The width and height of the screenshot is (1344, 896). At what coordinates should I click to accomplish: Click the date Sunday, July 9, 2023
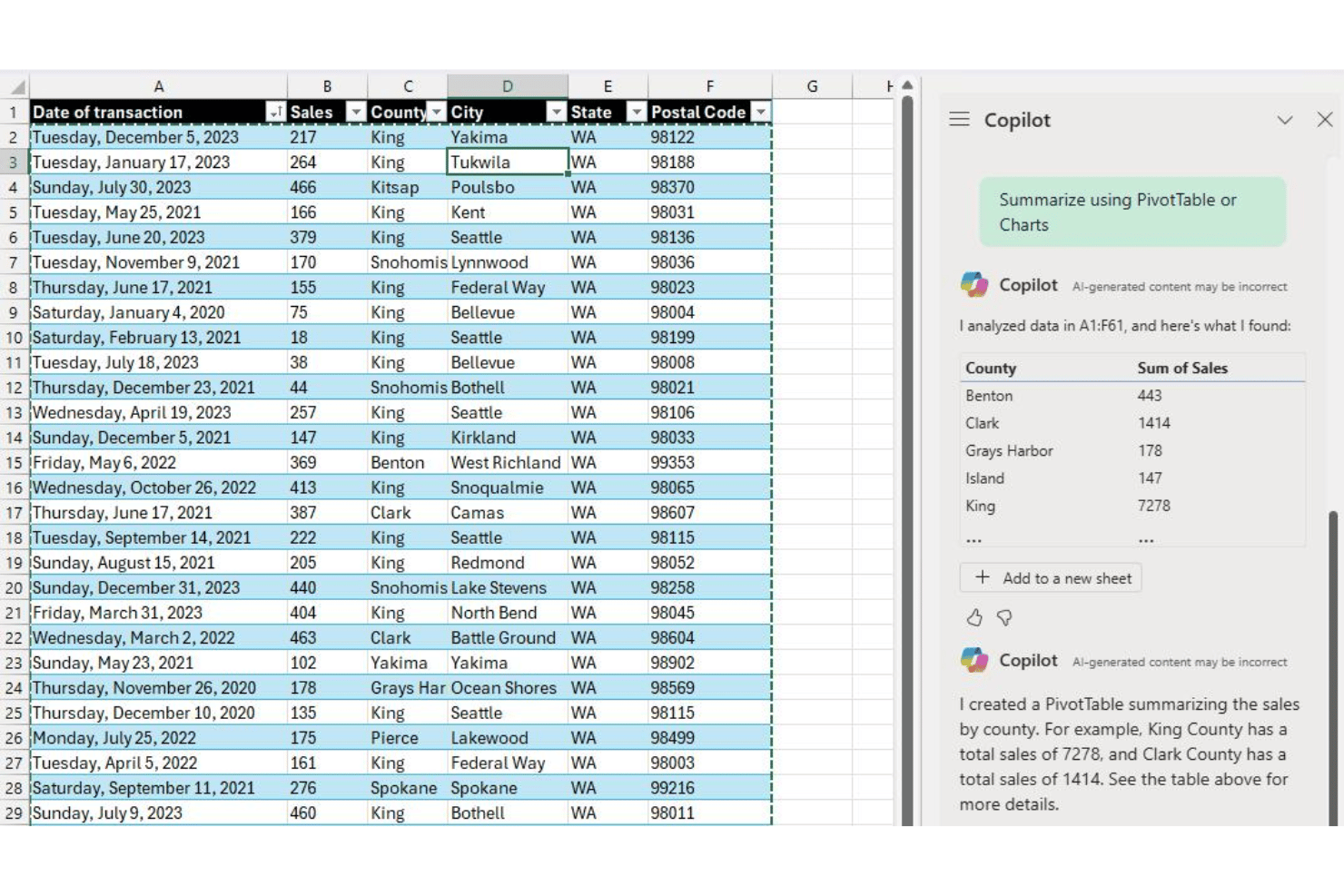coord(158,813)
